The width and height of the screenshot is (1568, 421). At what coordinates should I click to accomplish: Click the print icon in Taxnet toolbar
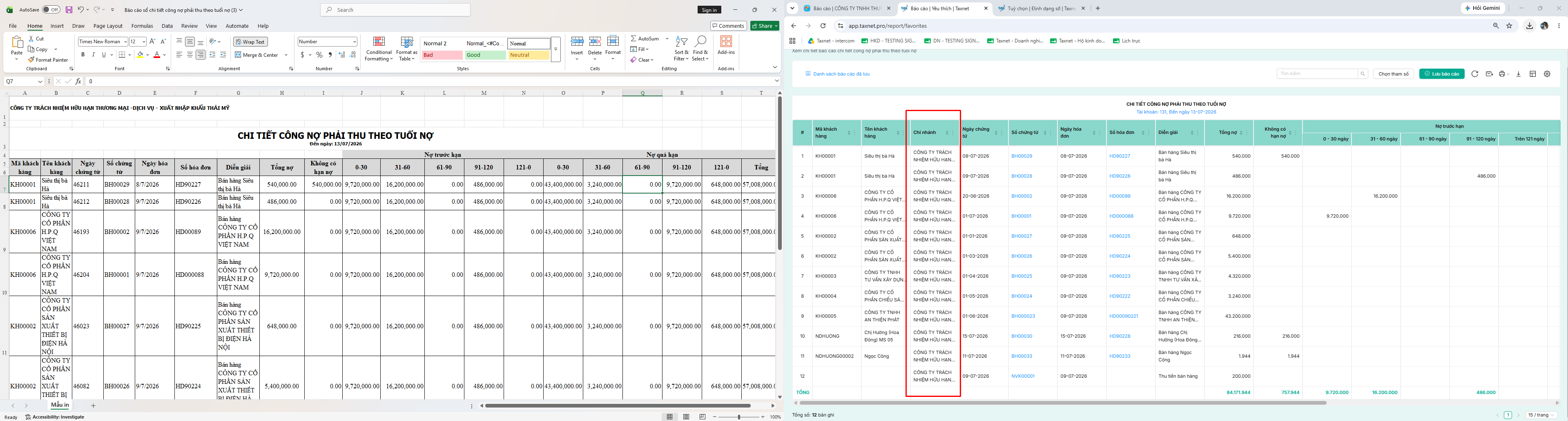(1502, 74)
